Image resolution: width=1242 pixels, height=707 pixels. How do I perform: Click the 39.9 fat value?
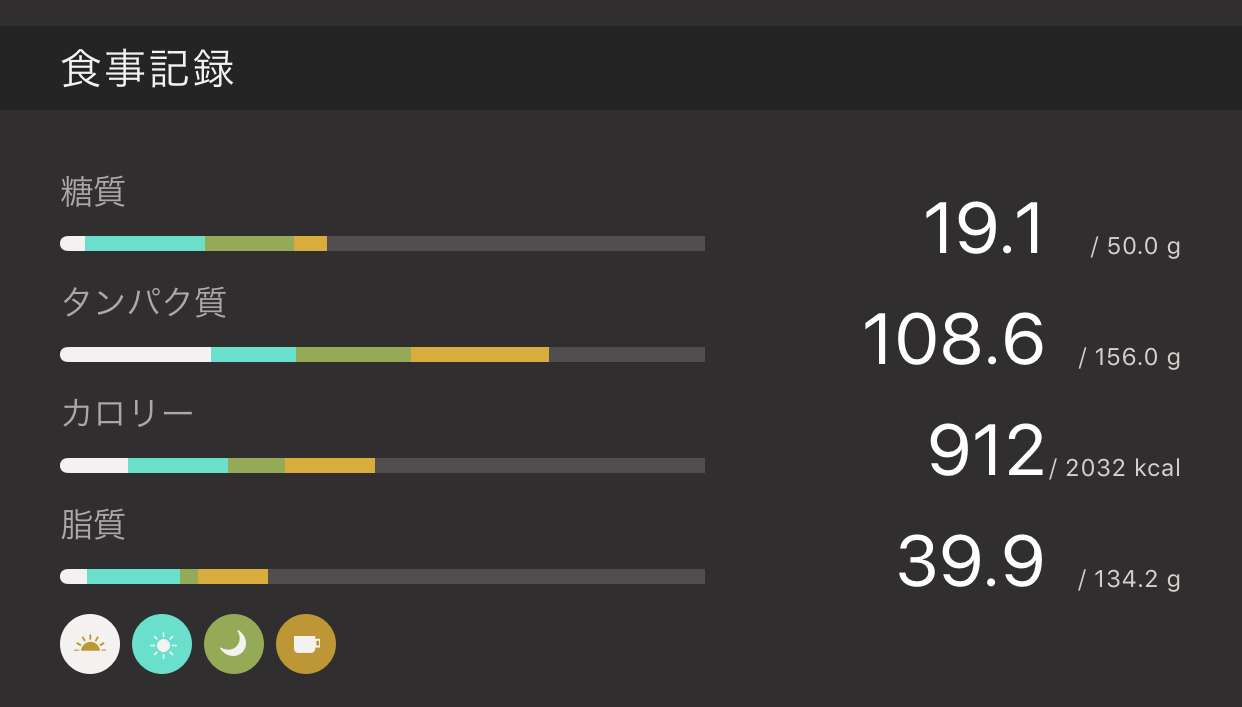pos(970,562)
